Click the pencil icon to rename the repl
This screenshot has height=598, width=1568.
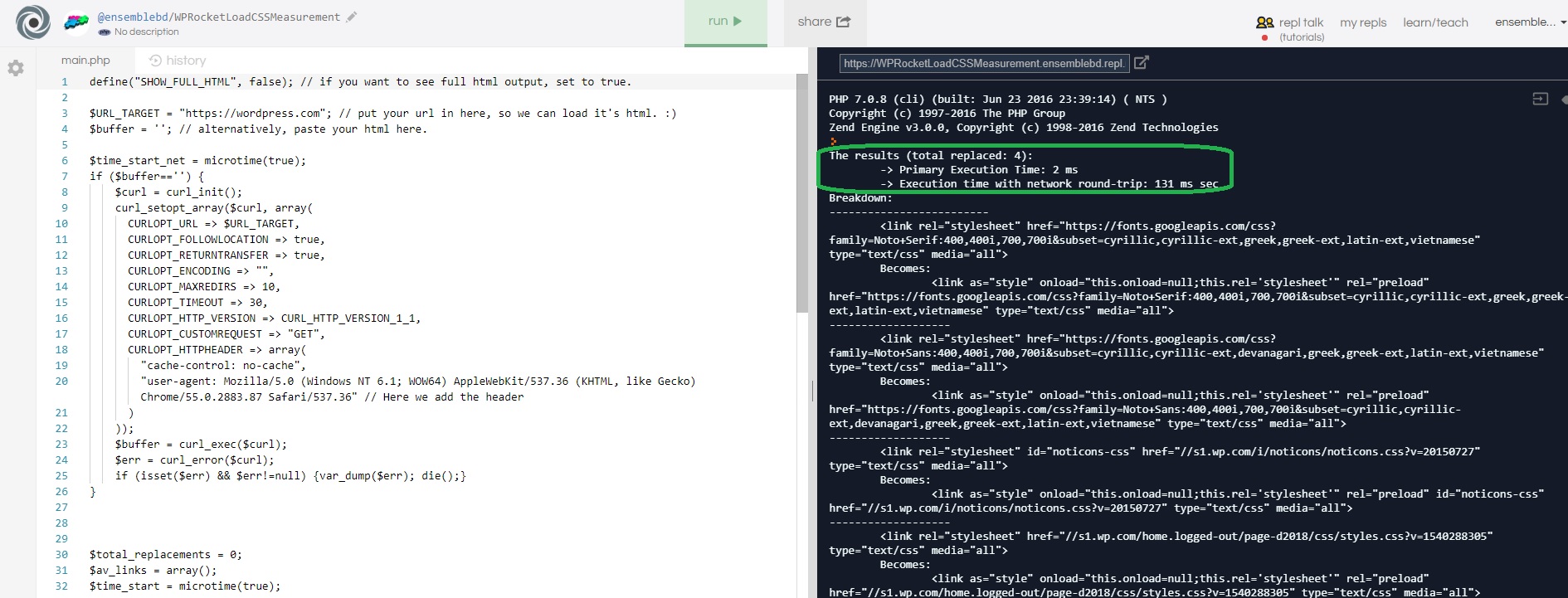tap(352, 17)
